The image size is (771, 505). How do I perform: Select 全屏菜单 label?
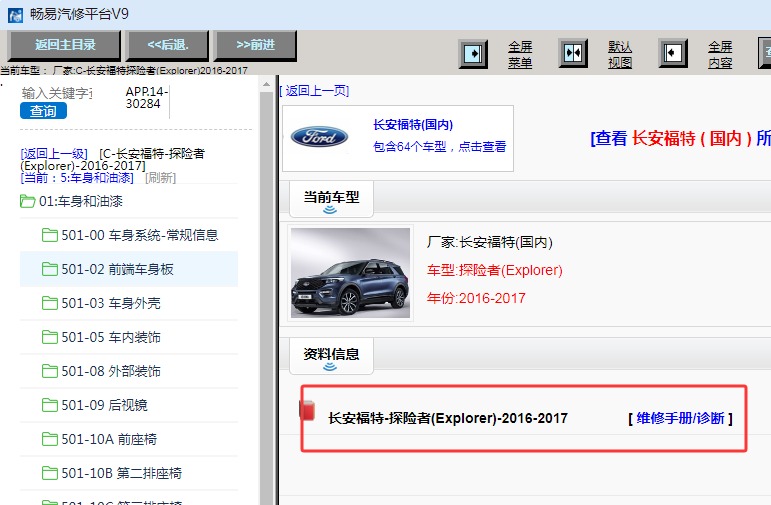[520, 55]
